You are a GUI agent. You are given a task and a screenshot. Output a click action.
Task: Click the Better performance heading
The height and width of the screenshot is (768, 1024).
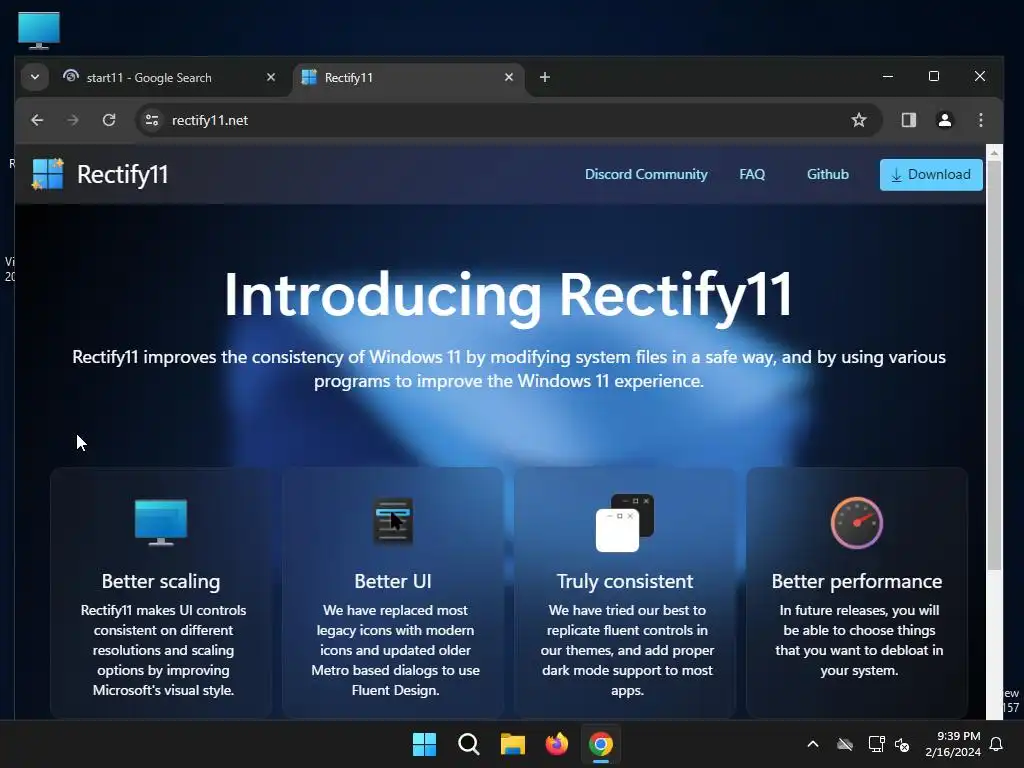857,581
